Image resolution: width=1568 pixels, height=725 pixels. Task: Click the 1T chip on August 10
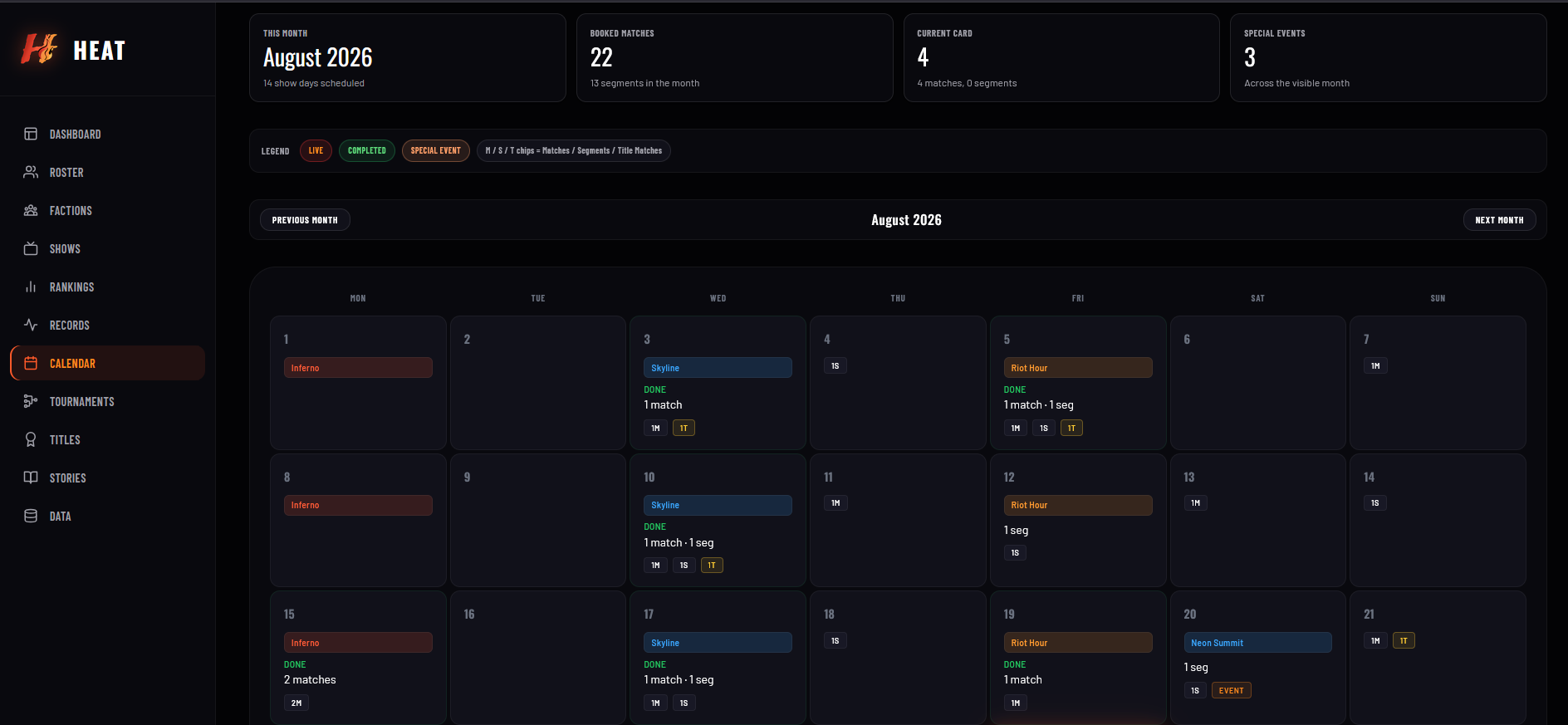pyautogui.click(x=712, y=566)
